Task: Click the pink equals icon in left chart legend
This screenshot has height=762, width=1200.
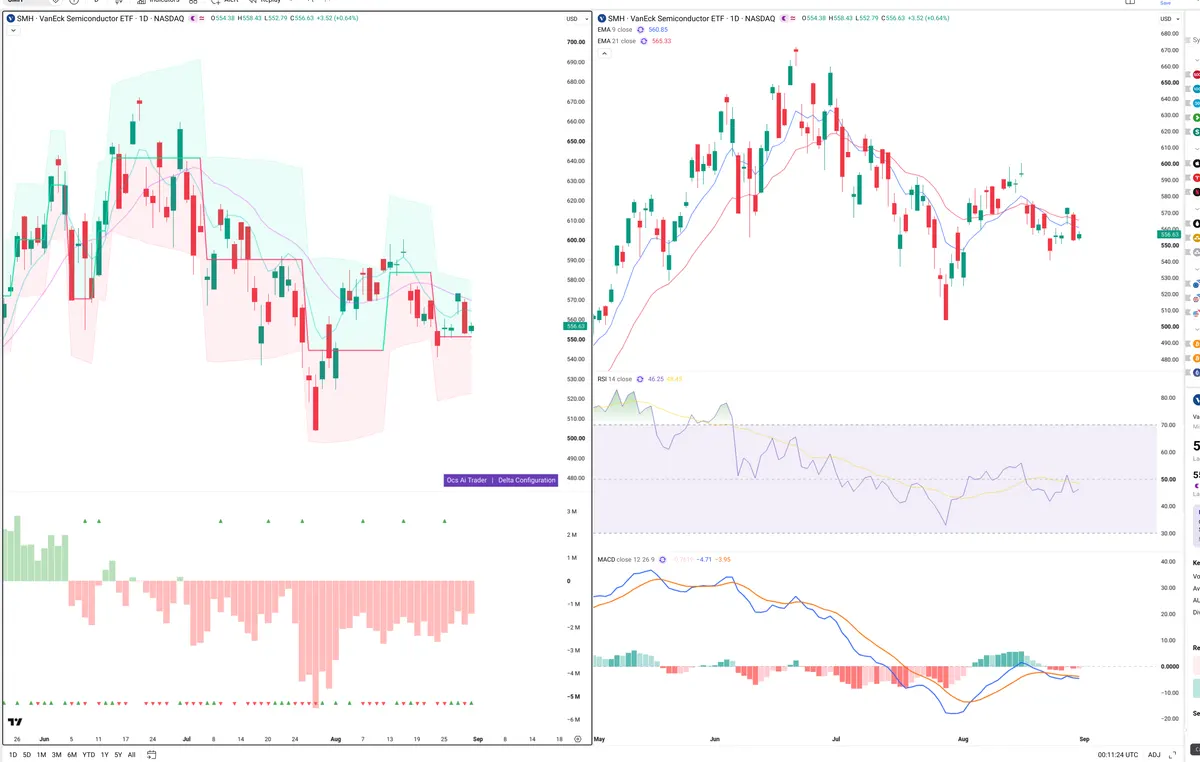Action: click(x=204, y=19)
